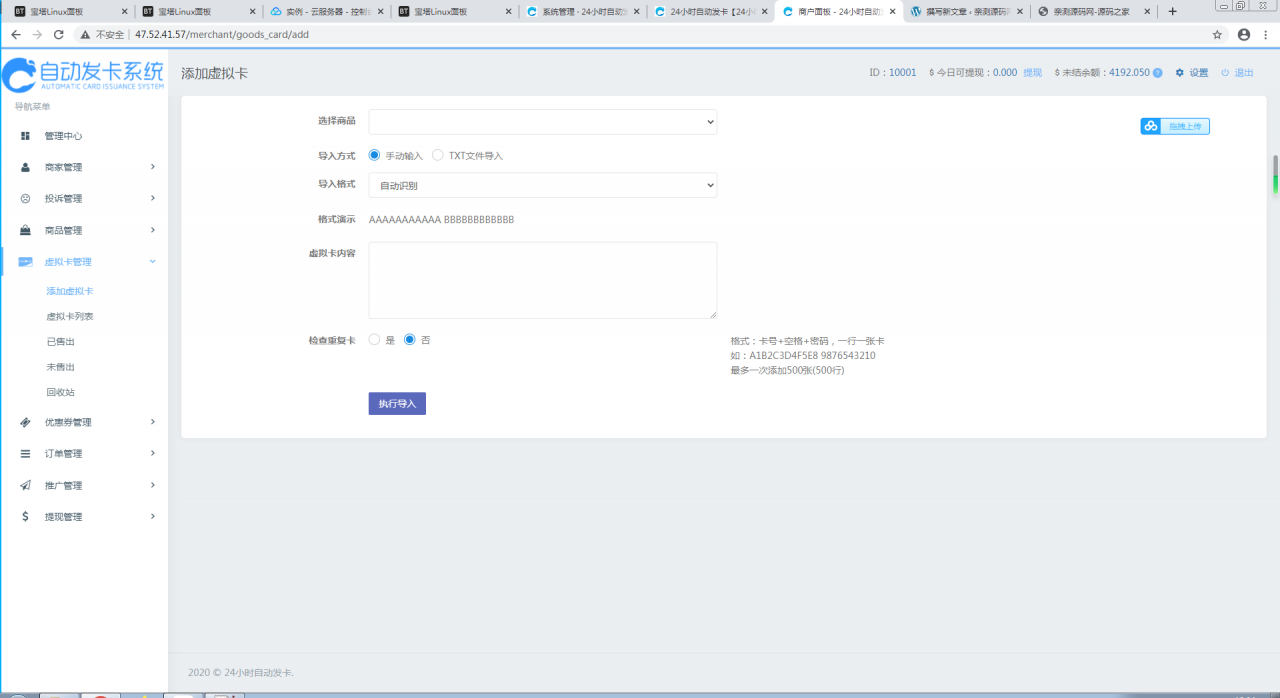Image resolution: width=1280 pixels, height=698 pixels.
Task: Expand the 投诉管理 chevron
Action: click(152, 198)
